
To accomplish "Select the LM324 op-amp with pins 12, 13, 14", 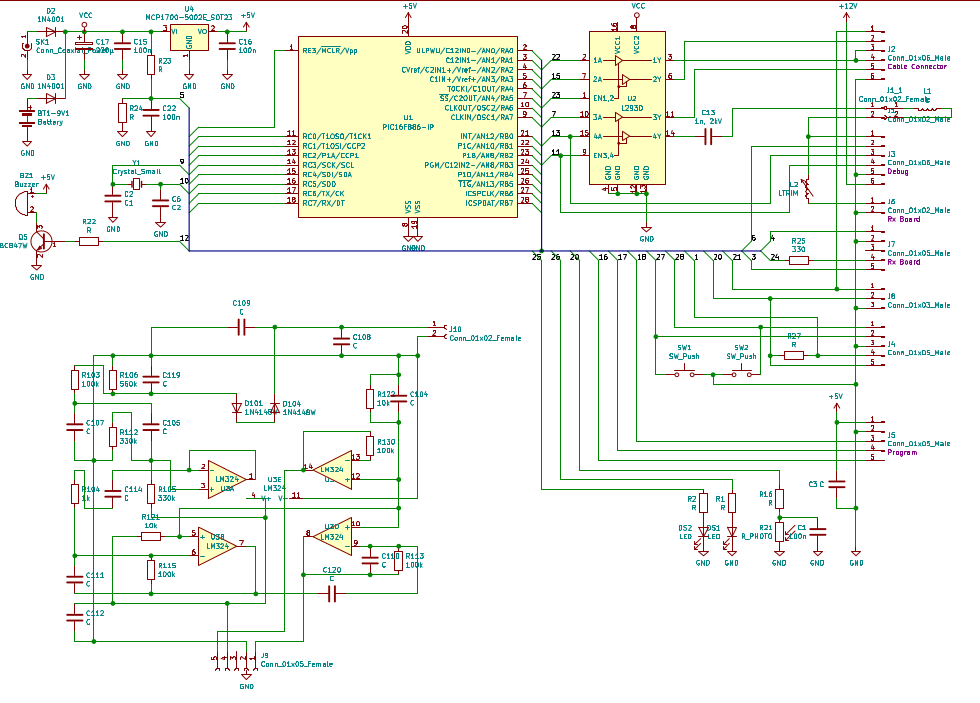I will pyautogui.click(x=332, y=470).
